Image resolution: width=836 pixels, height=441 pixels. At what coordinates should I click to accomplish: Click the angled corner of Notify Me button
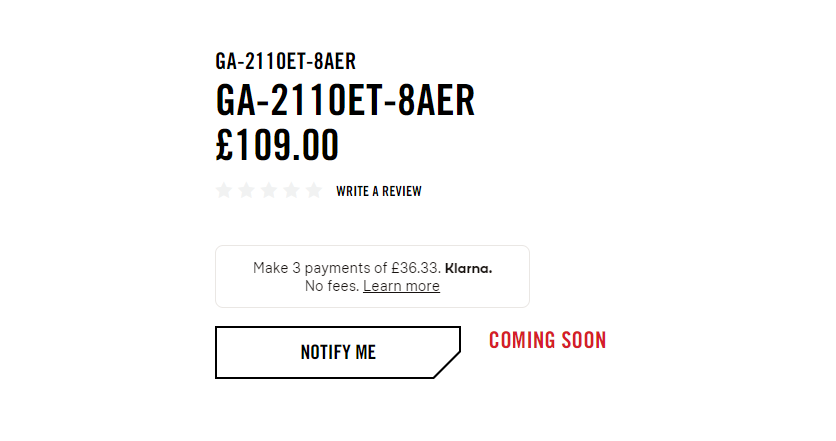[447, 365]
